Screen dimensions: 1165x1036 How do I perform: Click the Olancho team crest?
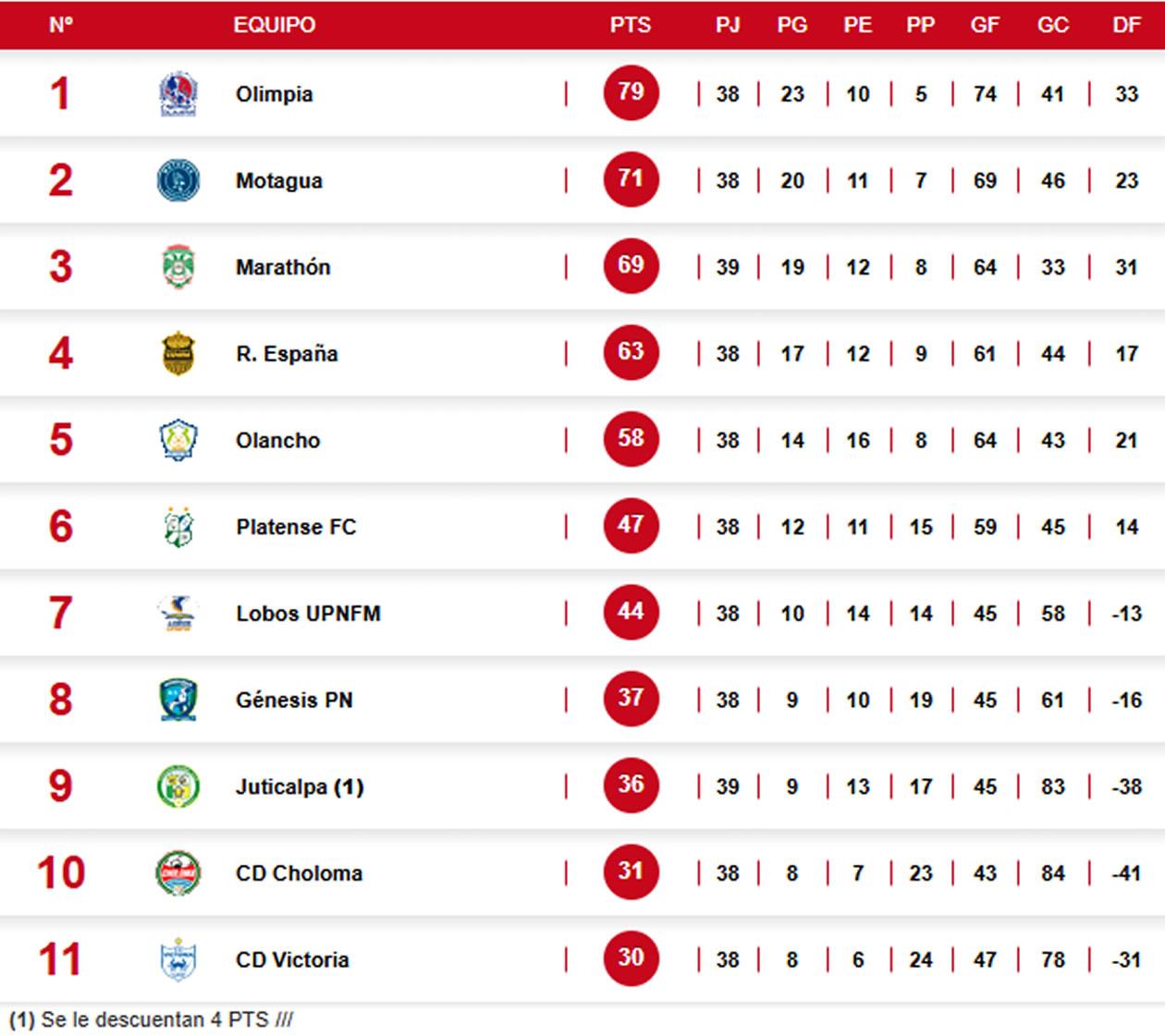pyautogui.click(x=178, y=440)
